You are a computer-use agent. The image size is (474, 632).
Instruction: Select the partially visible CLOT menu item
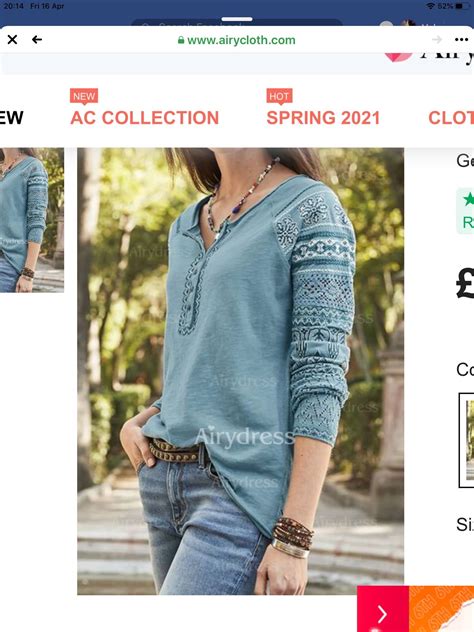451,118
